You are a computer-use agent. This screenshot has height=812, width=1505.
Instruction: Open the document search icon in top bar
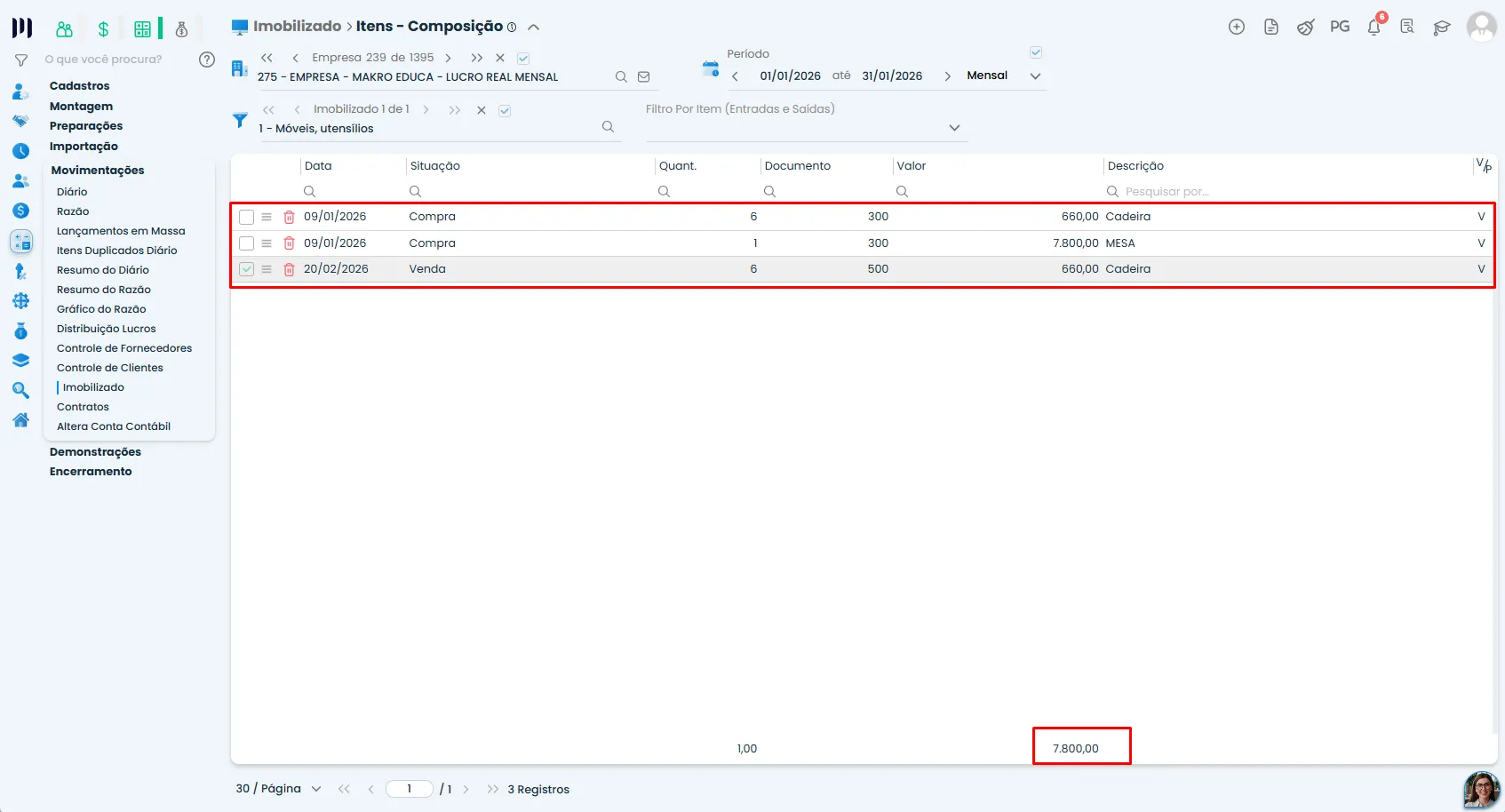click(x=1407, y=27)
